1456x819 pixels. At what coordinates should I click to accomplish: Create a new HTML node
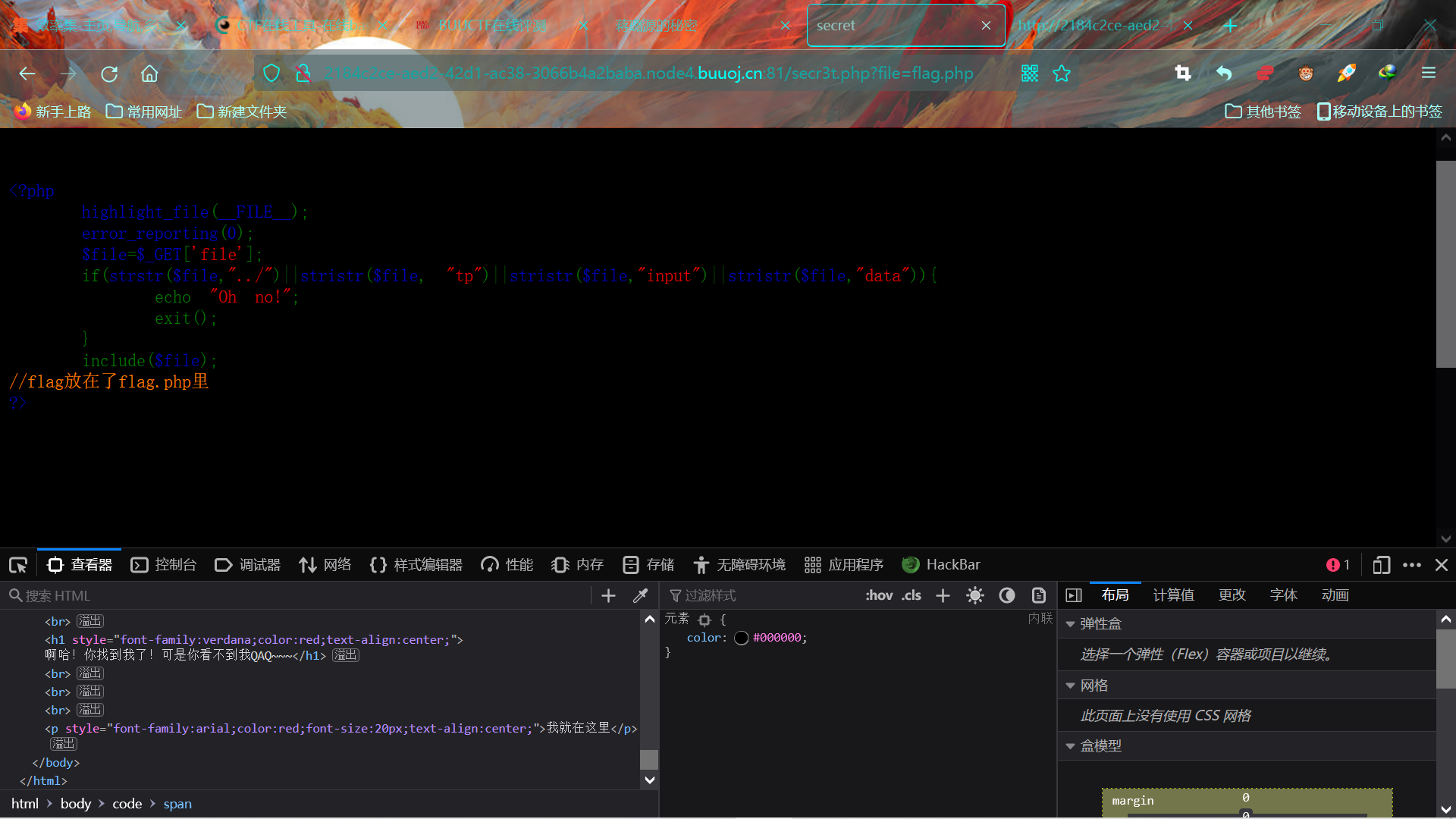click(608, 596)
